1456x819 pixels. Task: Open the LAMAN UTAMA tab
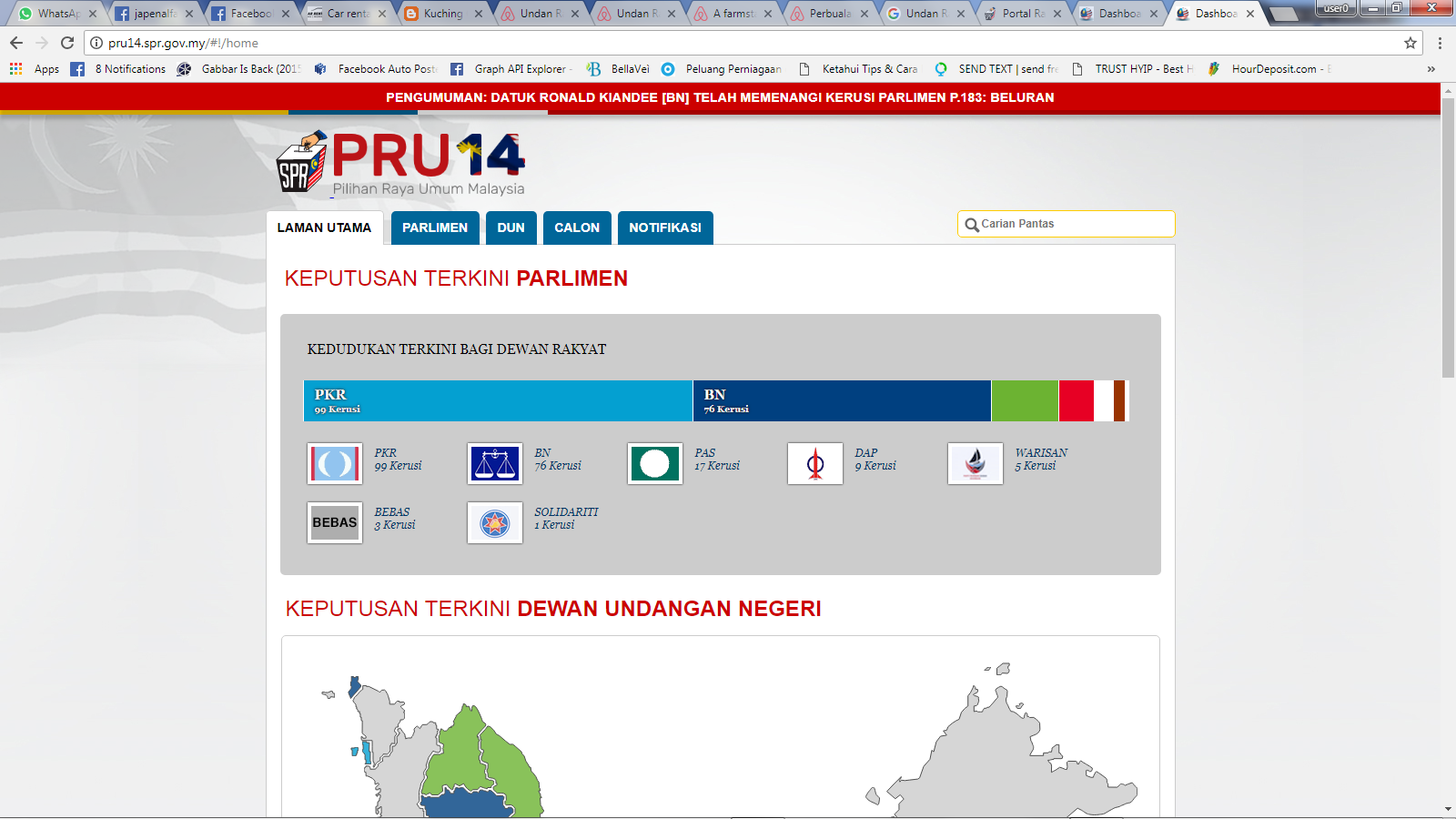click(x=324, y=228)
